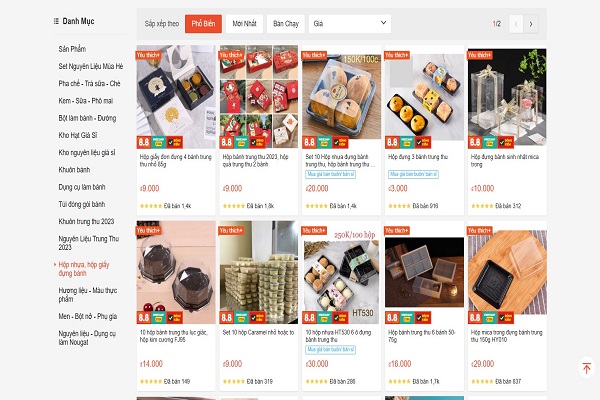Click the Giá dropdown chevron
The image size is (600, 400).
tap(383, 23)
